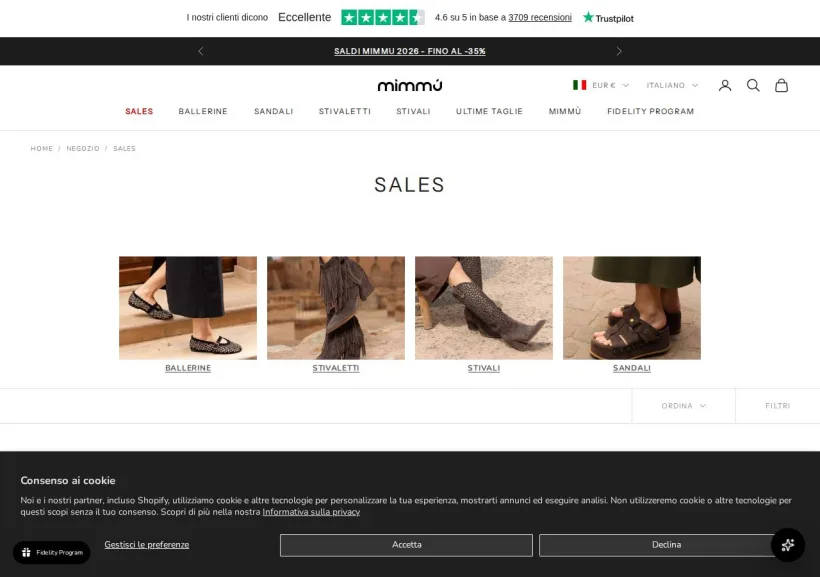820x577 pixels.
Task: Click the Saldi Mimmu 2026 banner link
Action: point(410,51)
